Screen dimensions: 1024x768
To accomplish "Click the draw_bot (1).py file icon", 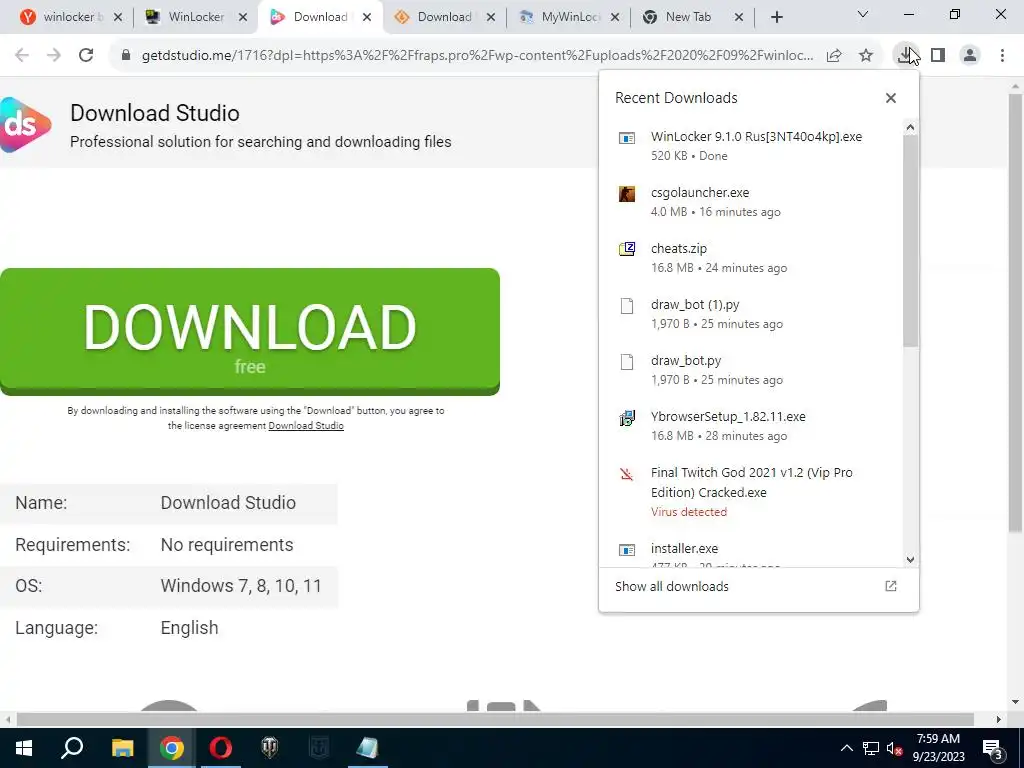I will pyautogui.click(x=627, y=306).
